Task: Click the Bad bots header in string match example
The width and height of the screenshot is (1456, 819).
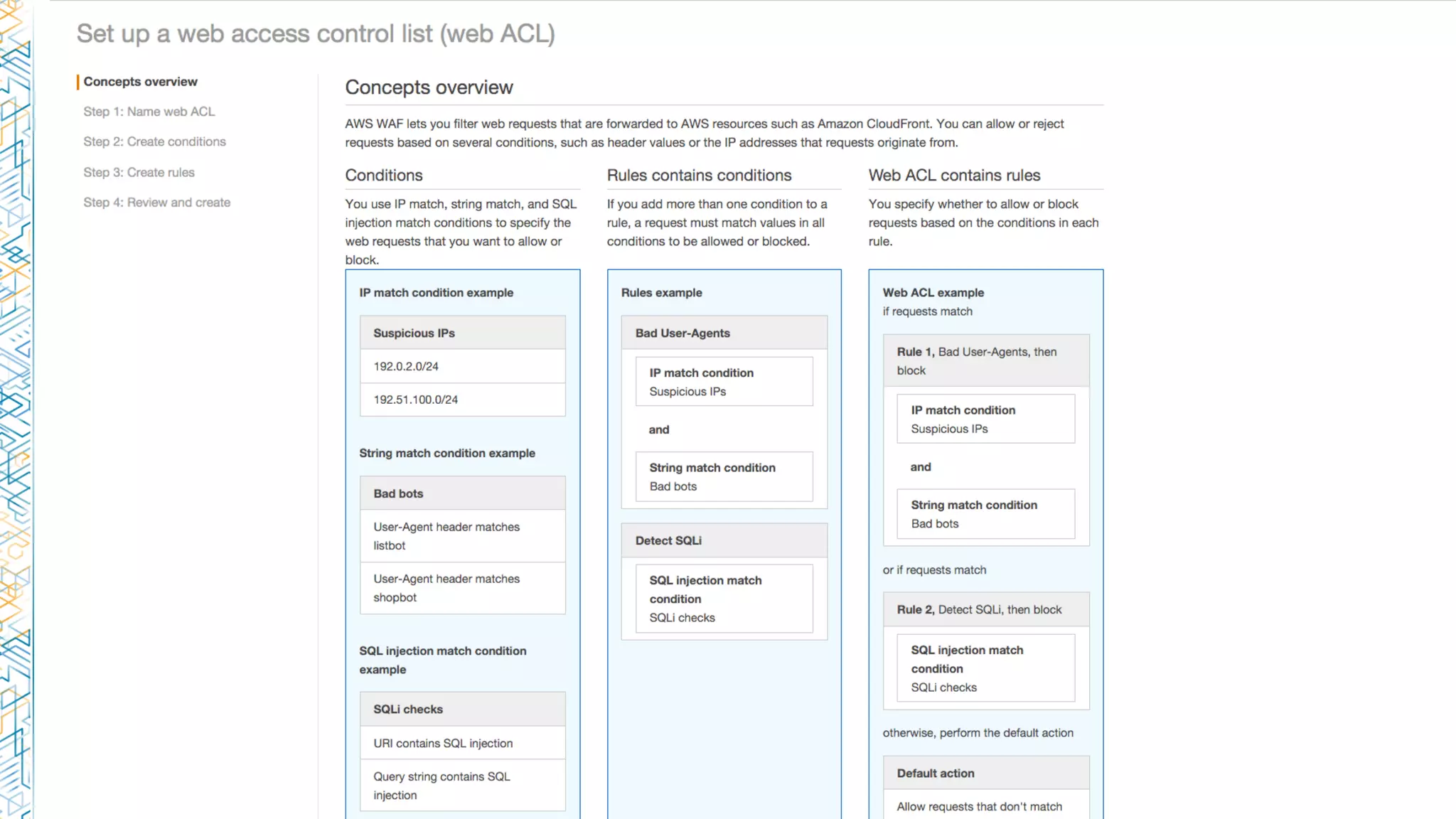Action: coord(462,493)
